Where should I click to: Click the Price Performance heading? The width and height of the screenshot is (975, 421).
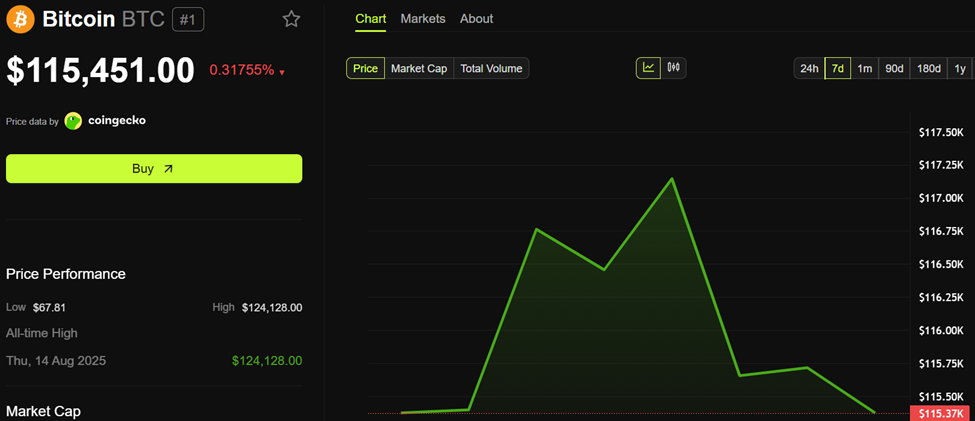pyautogui.click(x=66, y=274)
